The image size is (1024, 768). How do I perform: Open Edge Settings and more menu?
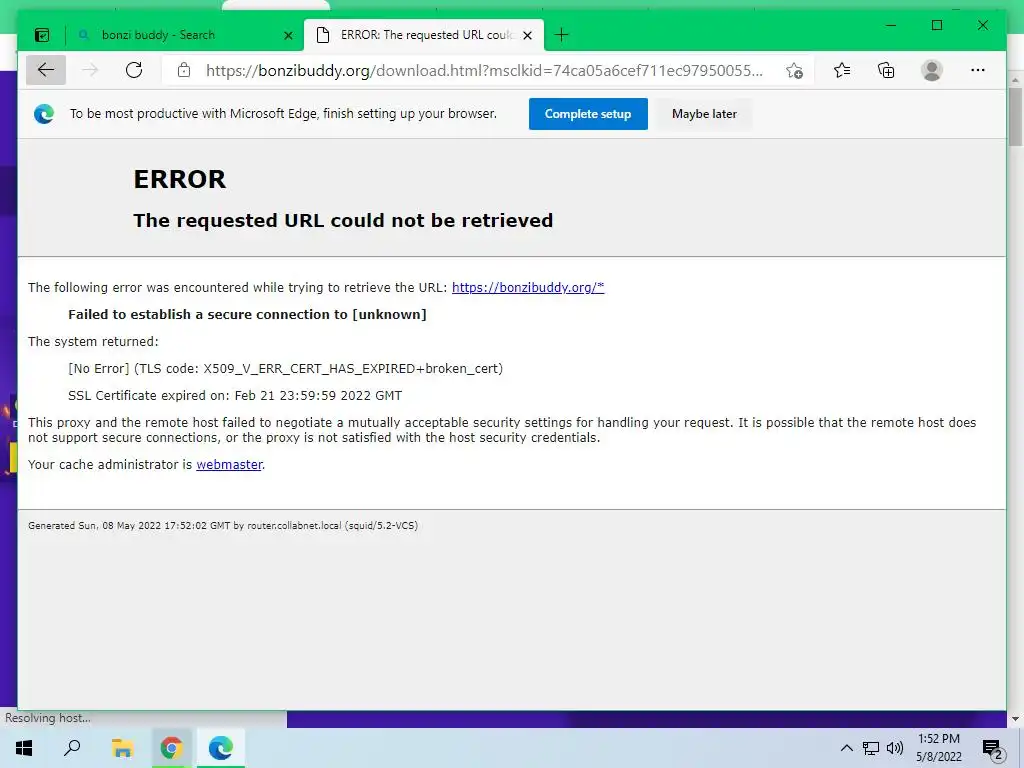(978, 70)
